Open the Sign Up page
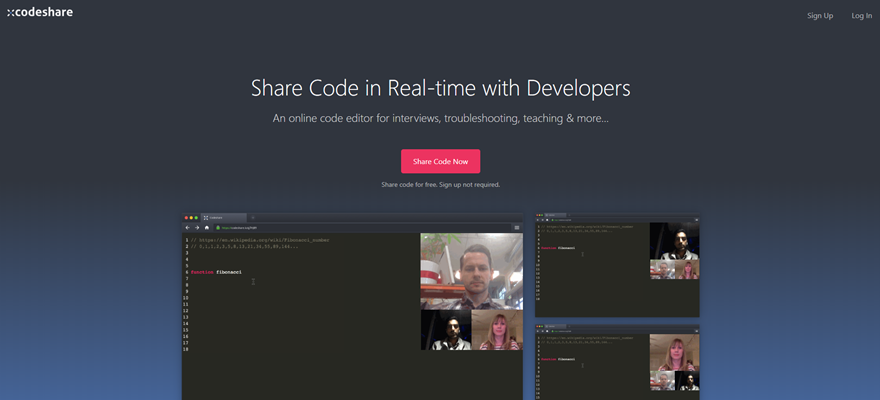Viewport: 880px width, 400px height. (820, 16)
